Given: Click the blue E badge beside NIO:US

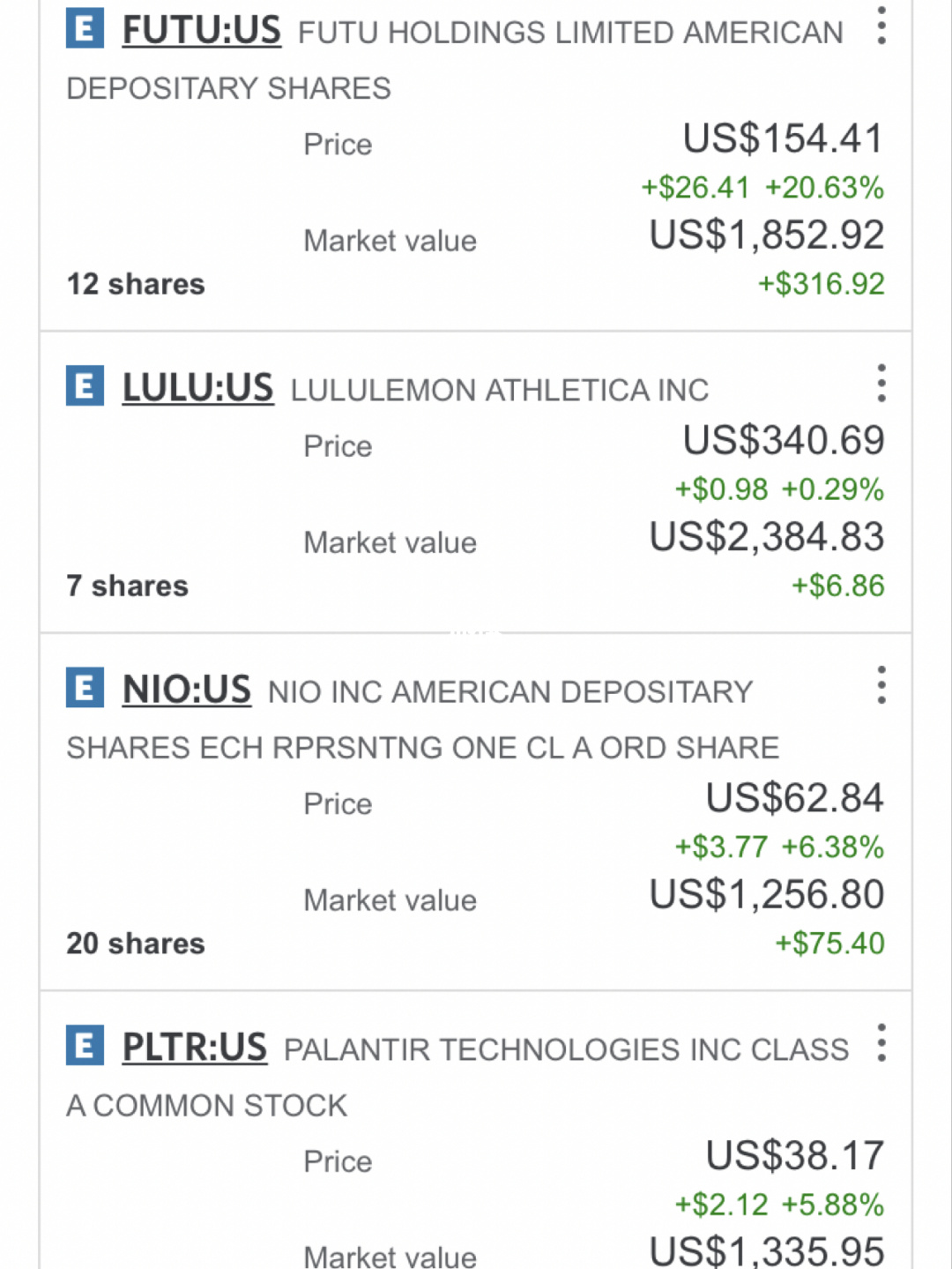Looking at the screenshot, I should click(85, 688).
